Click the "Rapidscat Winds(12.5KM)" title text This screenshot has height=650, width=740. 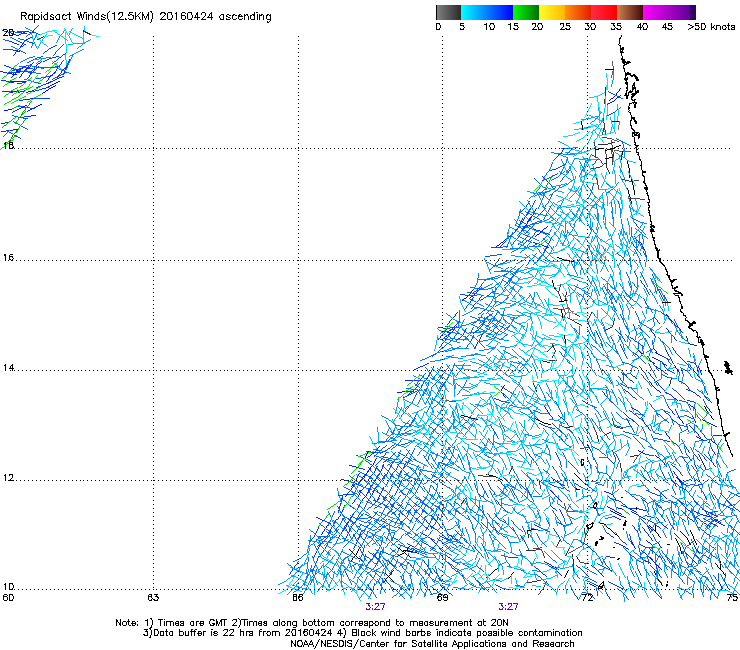coord(87,17)
